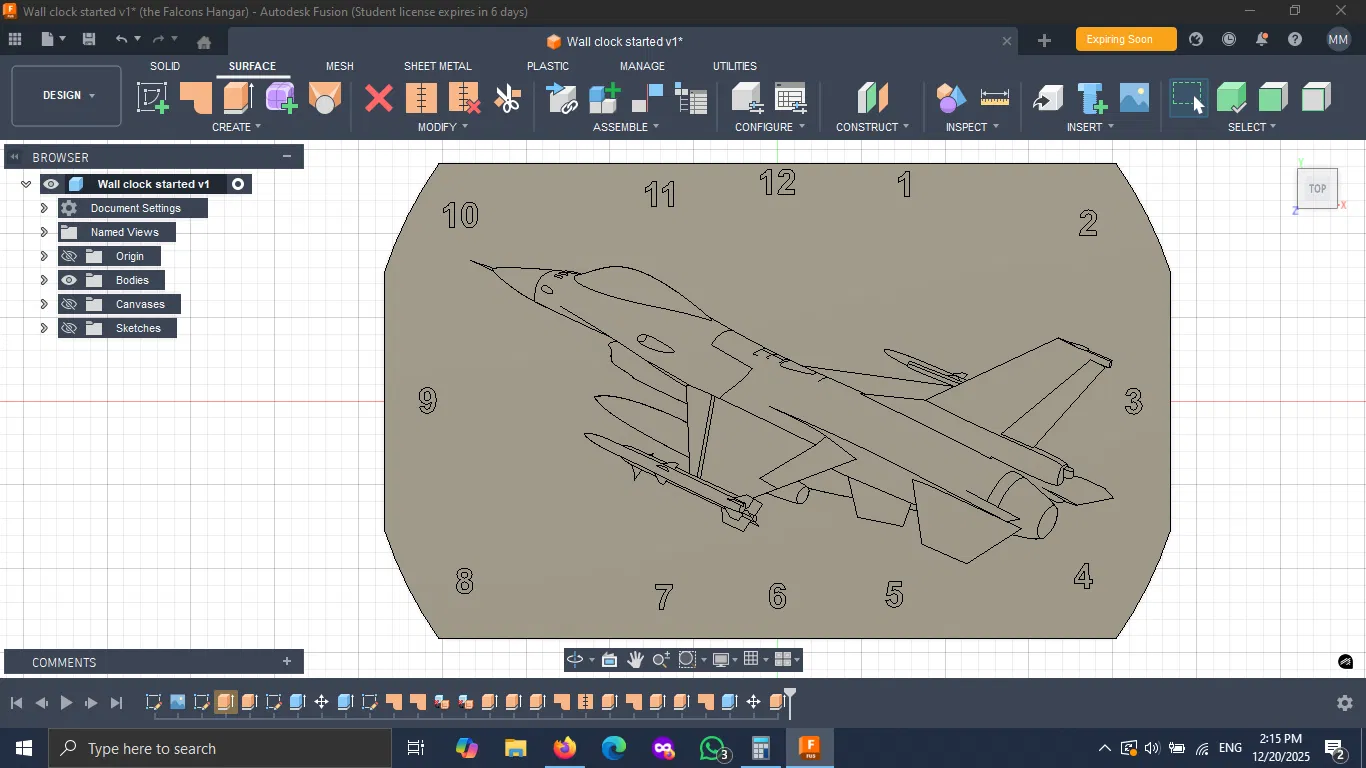
Task: Open the Data Panel grid icon
Action: tap(15, 39)
